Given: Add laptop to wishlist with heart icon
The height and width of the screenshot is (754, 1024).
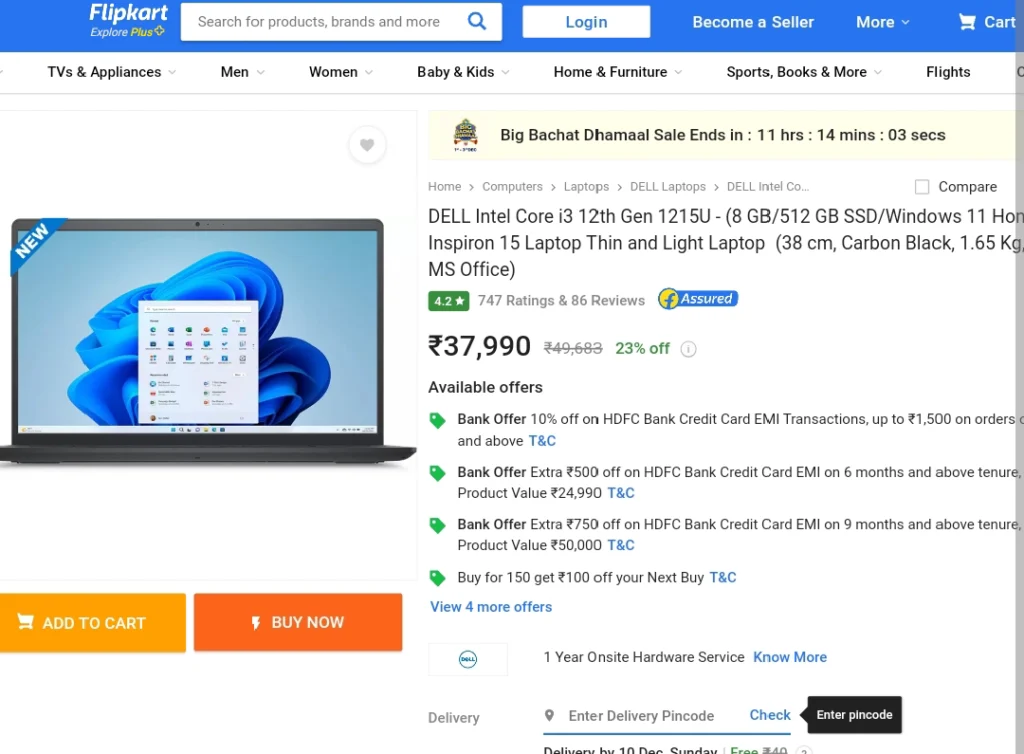Looking at the screenshot, I should coord(367,144).
